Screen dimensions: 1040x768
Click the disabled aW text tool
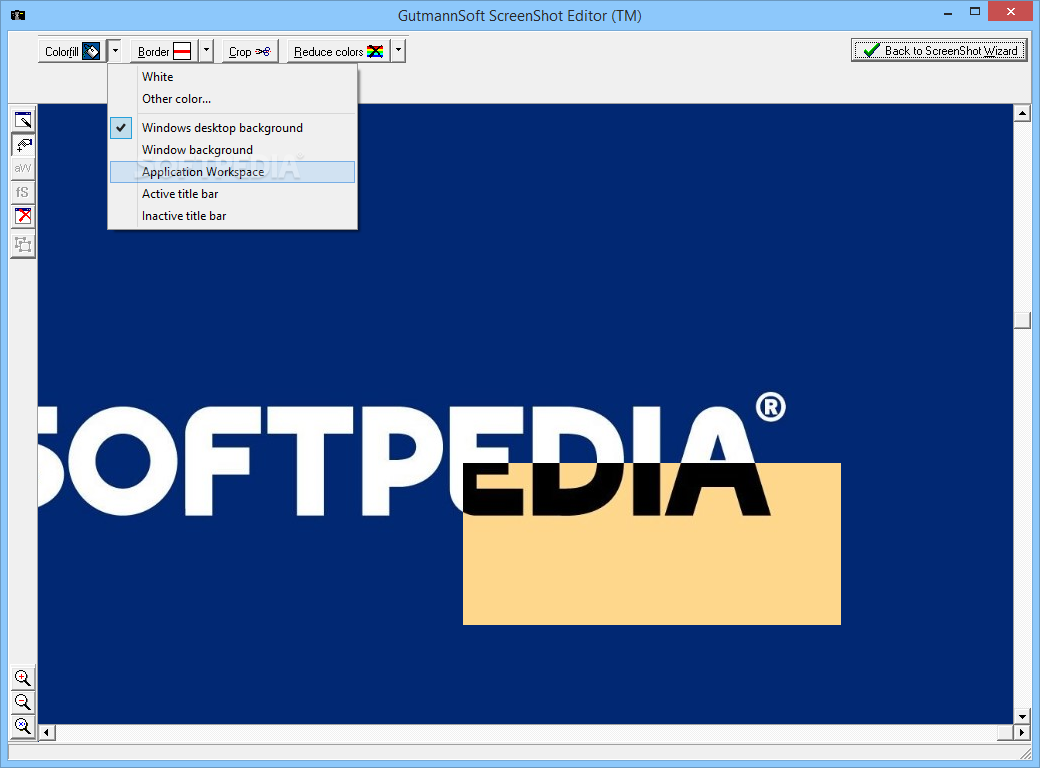point(23,168)
